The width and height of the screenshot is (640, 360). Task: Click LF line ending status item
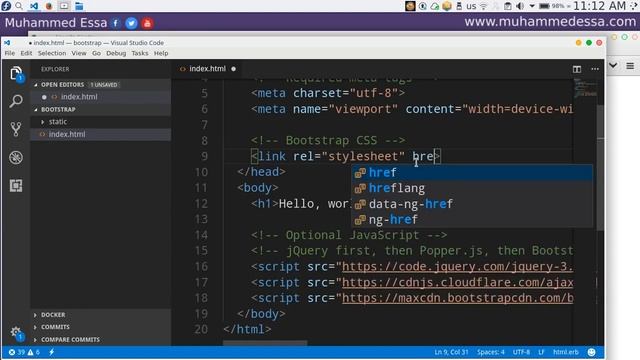point(541,352)
